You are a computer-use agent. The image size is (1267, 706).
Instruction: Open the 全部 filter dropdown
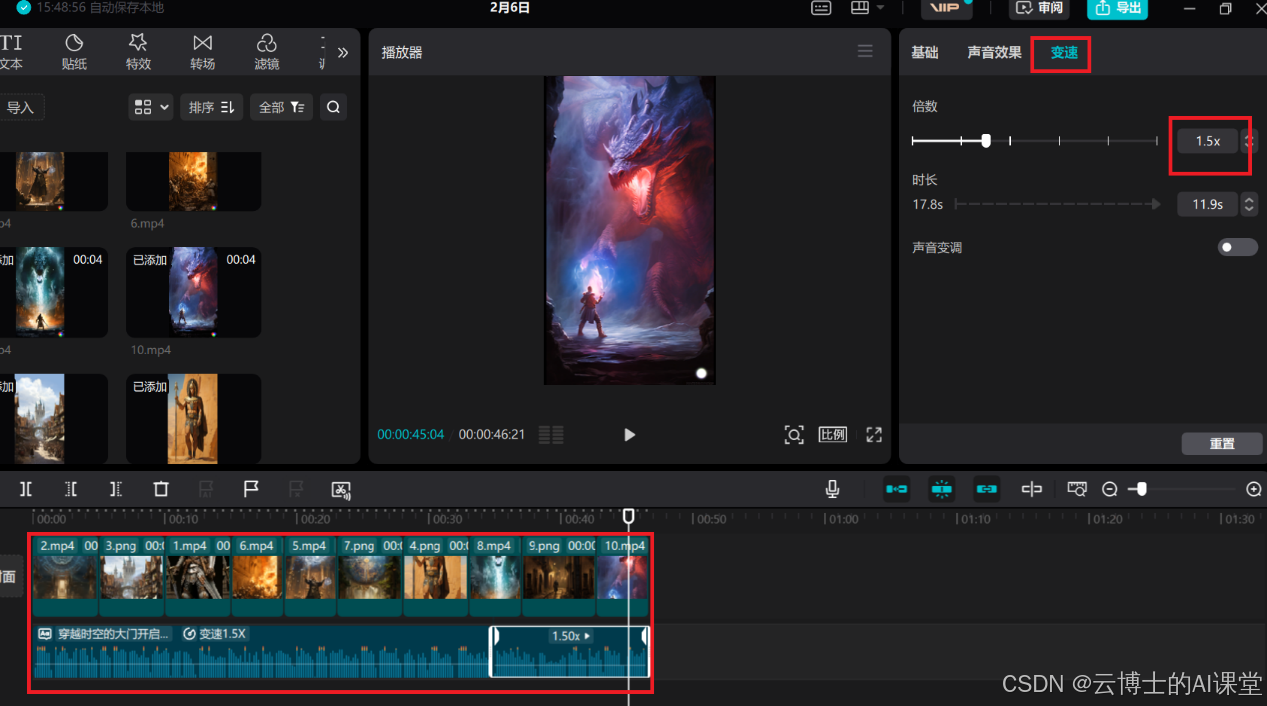(x=281, y=107)
